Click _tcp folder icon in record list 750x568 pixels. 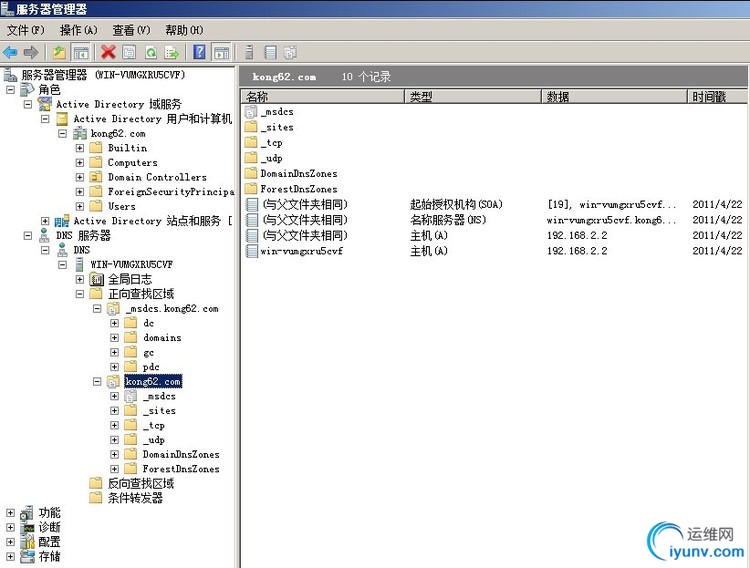251,143
